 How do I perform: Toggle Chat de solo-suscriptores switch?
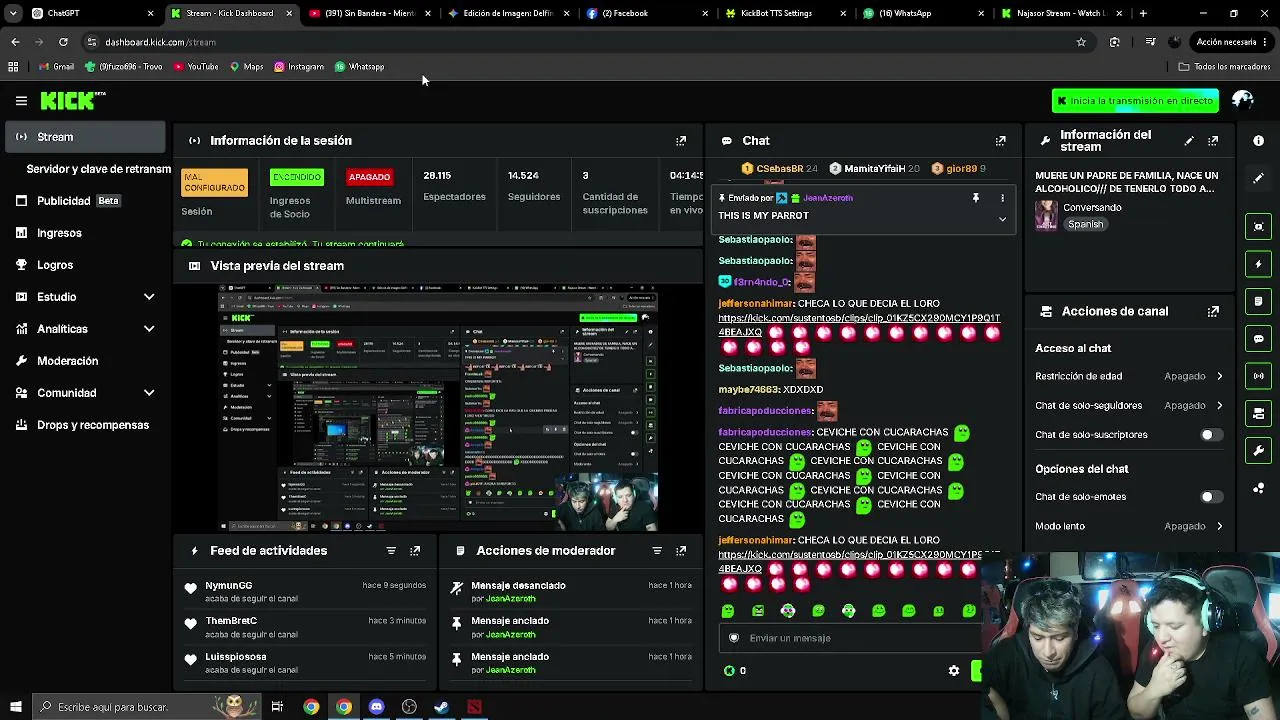(x=1211, y=435)
